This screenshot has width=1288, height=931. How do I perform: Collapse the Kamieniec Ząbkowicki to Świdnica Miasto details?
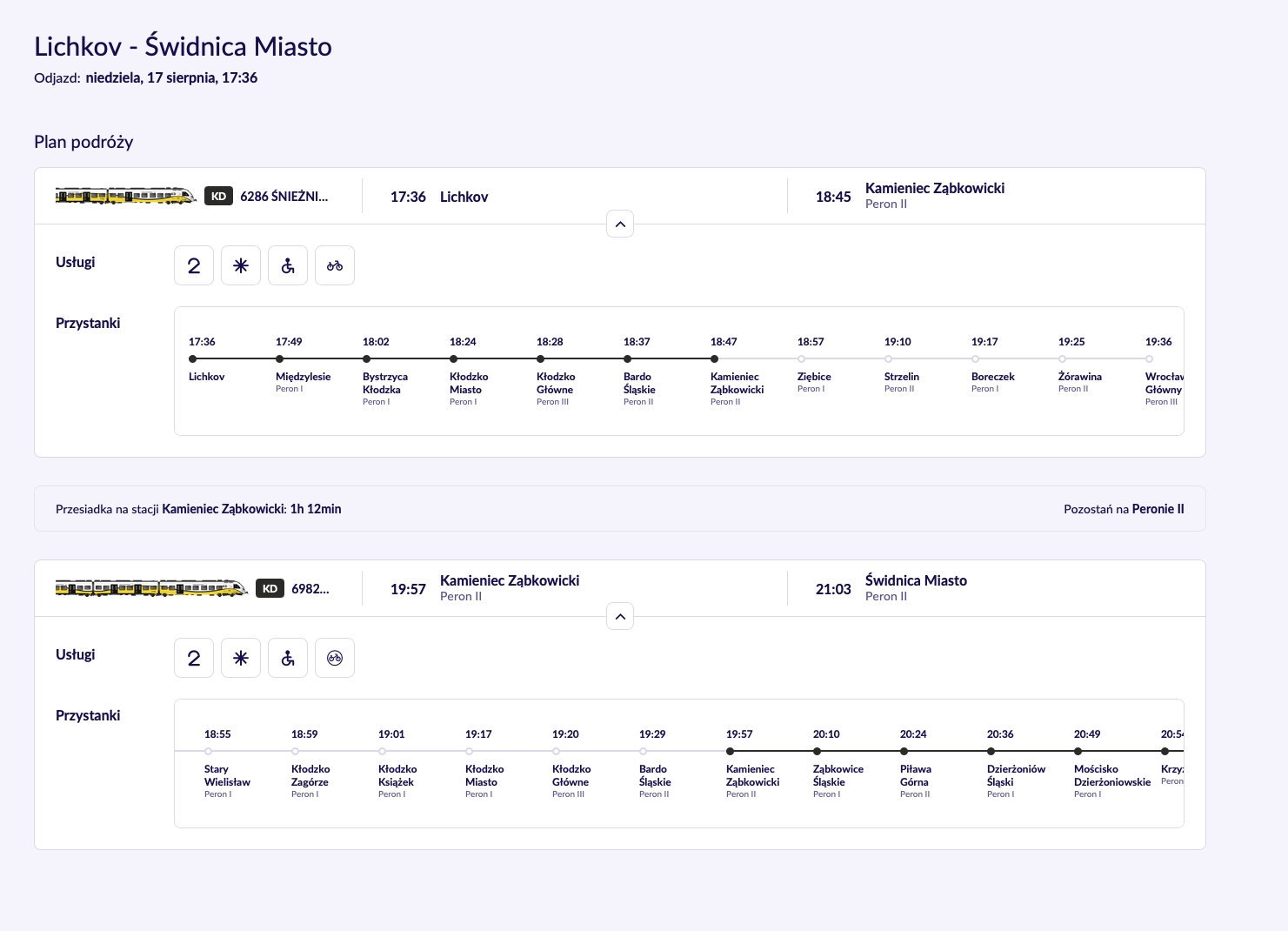[620, 617]
